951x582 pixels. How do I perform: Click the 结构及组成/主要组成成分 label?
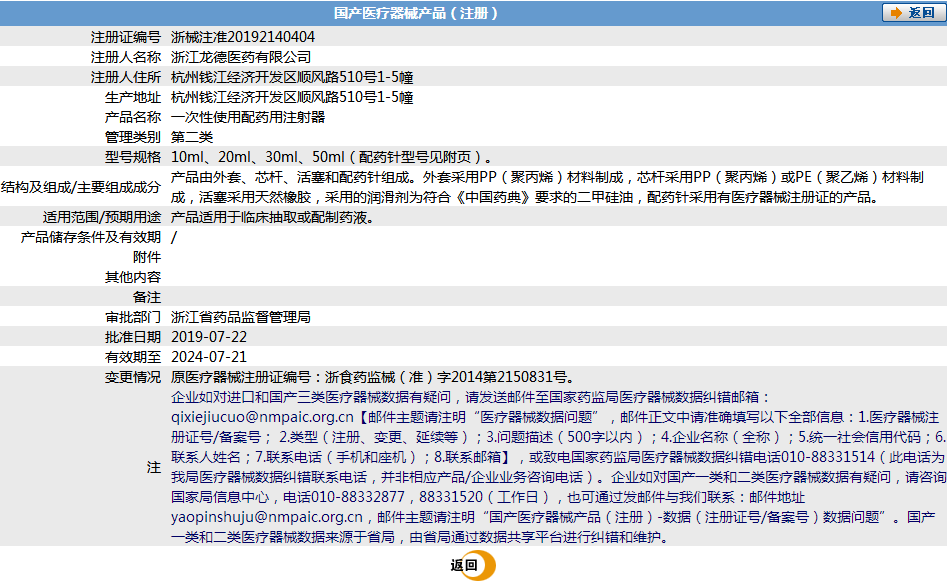coord(81,187)
